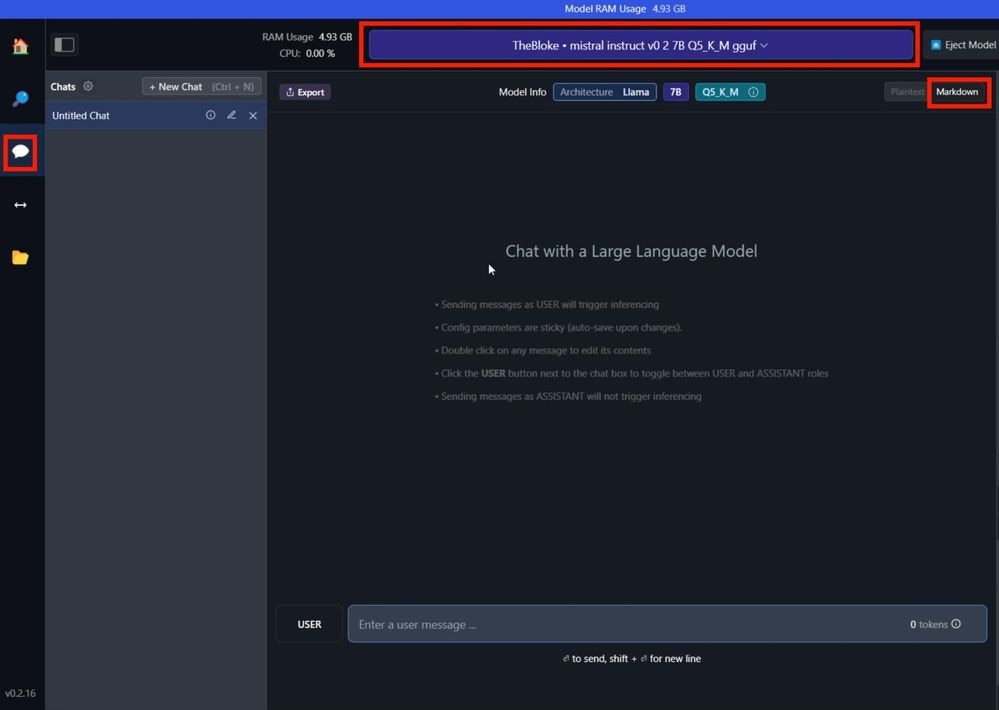The width and height of the screenshot is (999, 710).
Task: Click the v0.2.16 version label
Action: [x=20, y=693]
